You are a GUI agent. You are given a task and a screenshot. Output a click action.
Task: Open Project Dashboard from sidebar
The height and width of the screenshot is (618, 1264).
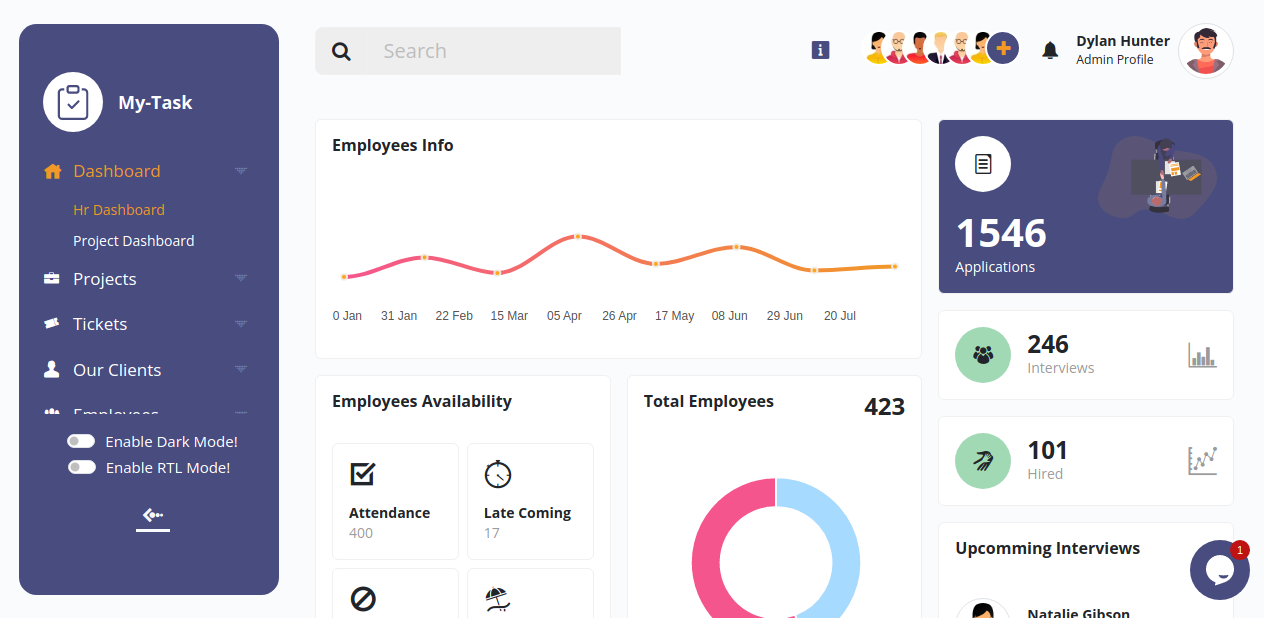133,241
